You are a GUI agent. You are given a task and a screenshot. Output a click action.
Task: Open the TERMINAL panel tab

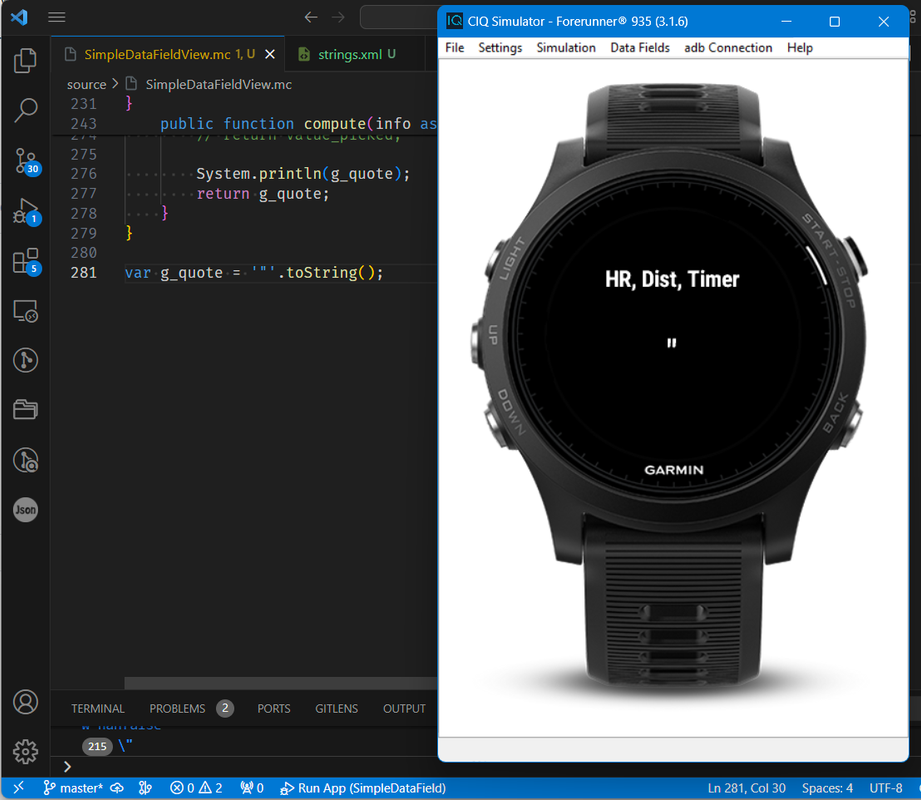coord(98,708)
